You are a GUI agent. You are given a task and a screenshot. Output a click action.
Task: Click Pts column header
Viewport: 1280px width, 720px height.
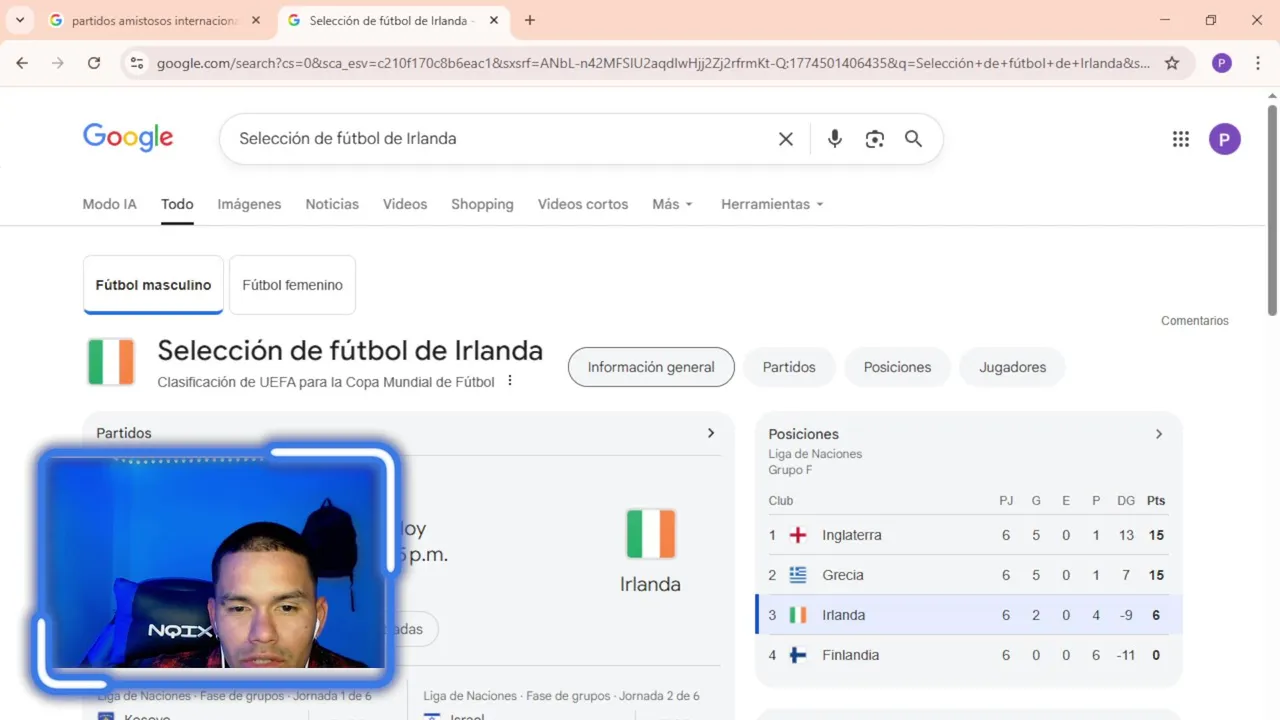1156,501
